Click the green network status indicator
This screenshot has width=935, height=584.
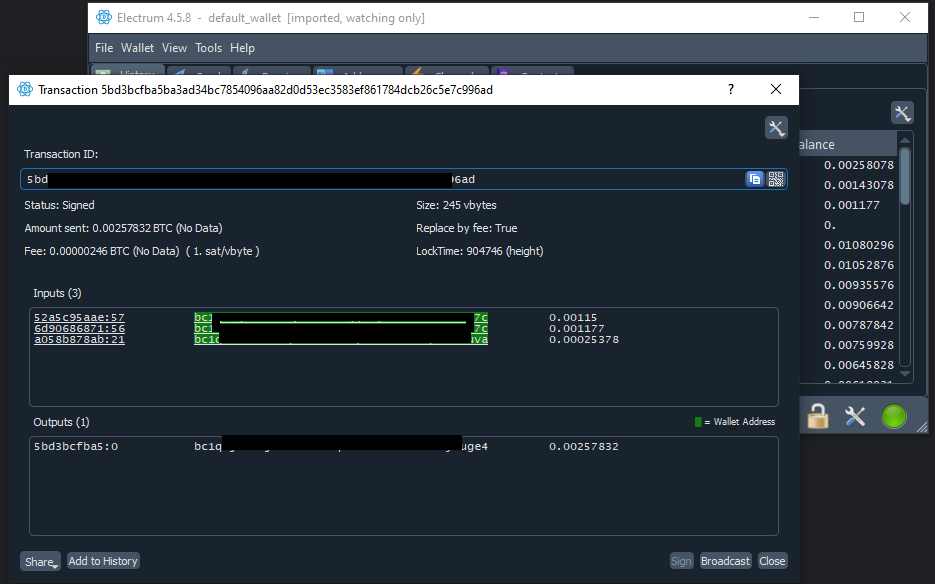894,416
